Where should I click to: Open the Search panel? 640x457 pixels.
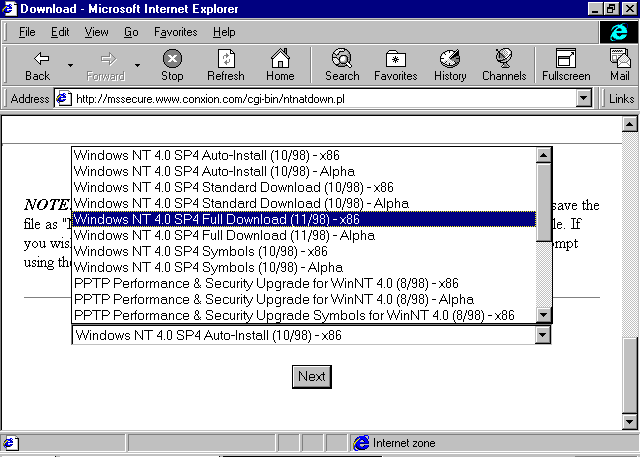tap(342, 59)
